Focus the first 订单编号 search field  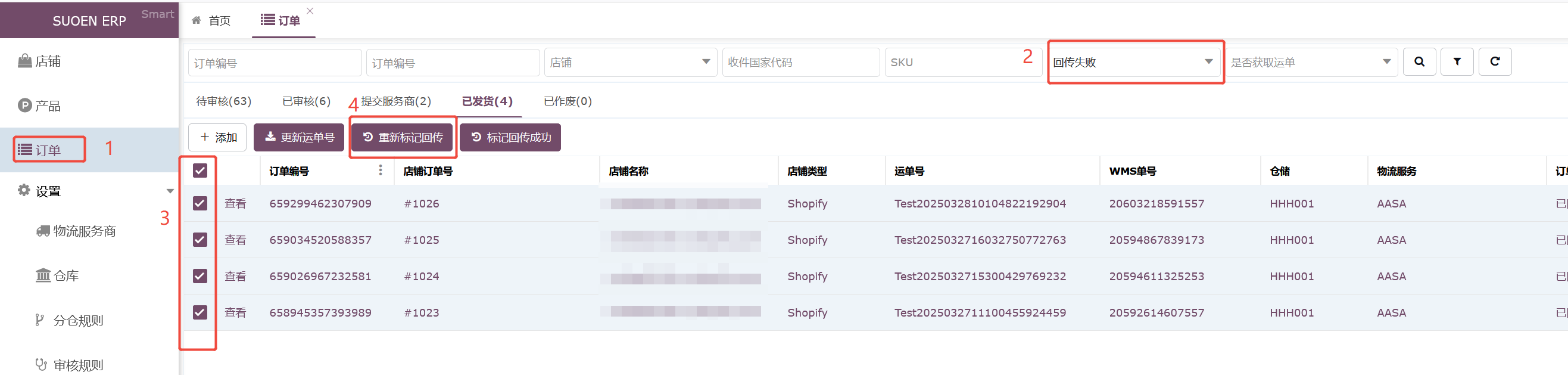tap(275, 62)
